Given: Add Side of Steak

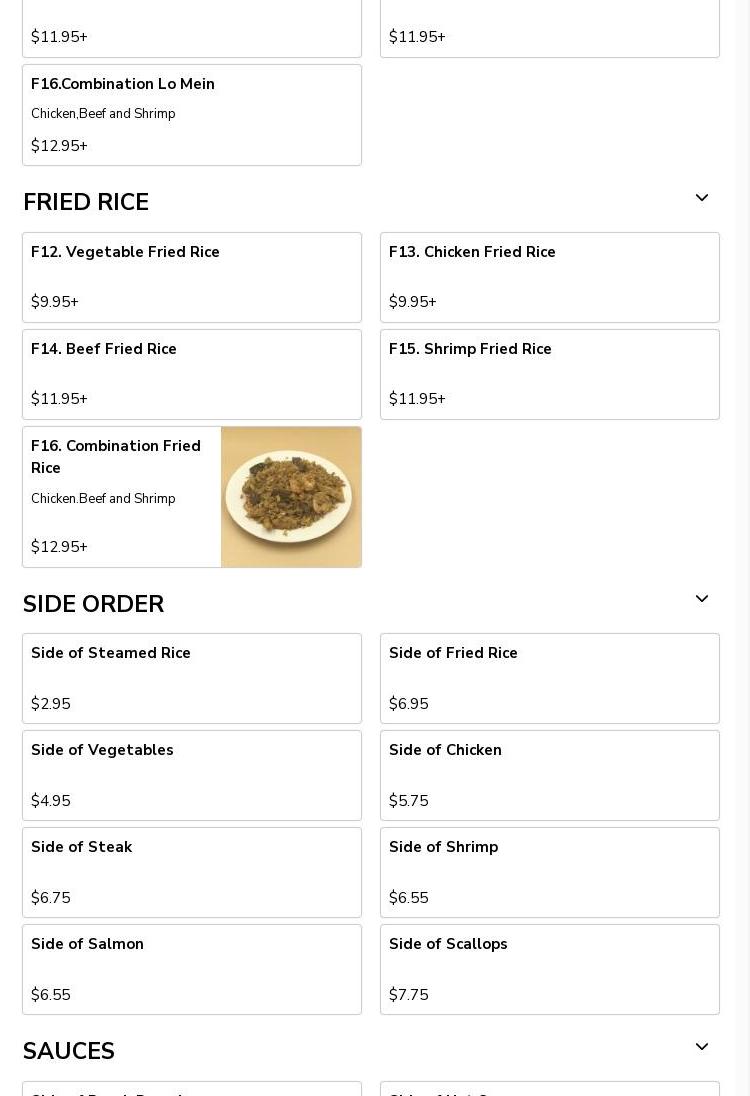Looking at the screenshot, I should 192,872.
